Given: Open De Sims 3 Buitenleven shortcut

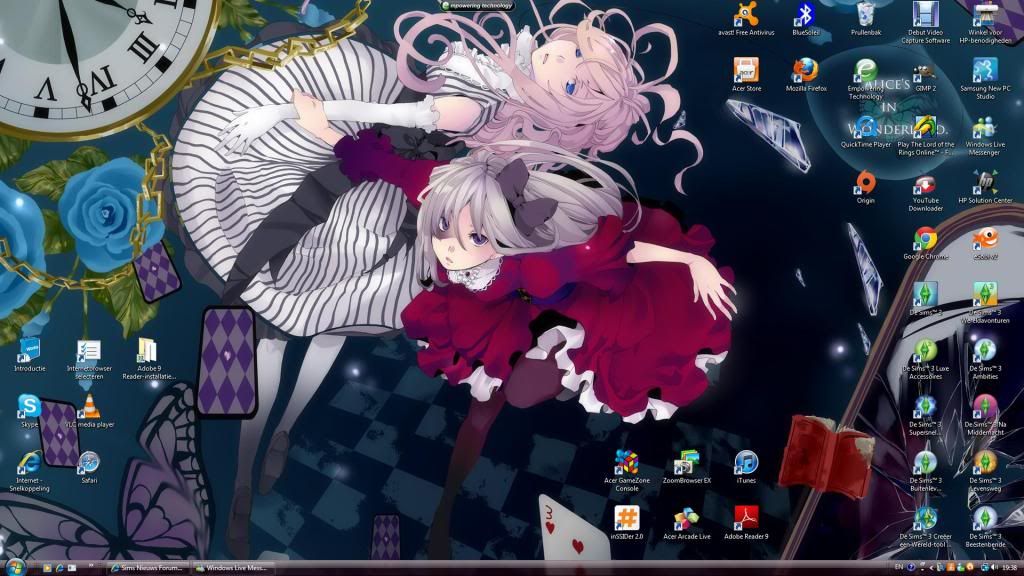Looking at the screenshot, I should [x=925, y=472].
